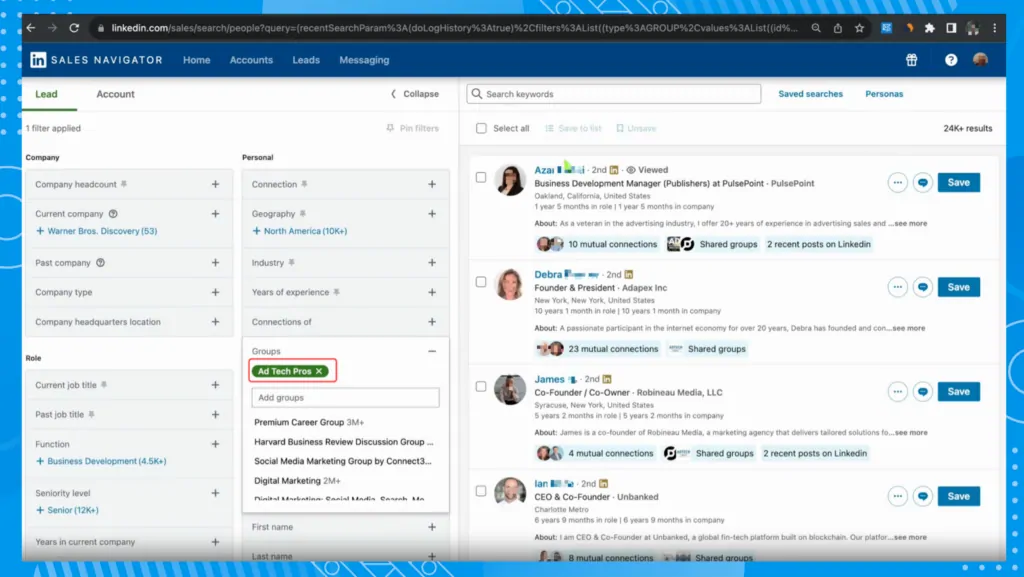Choose Premium Career Group suggestion
This screenshot has width=1024, height=577.
click(x=309, y=422)
